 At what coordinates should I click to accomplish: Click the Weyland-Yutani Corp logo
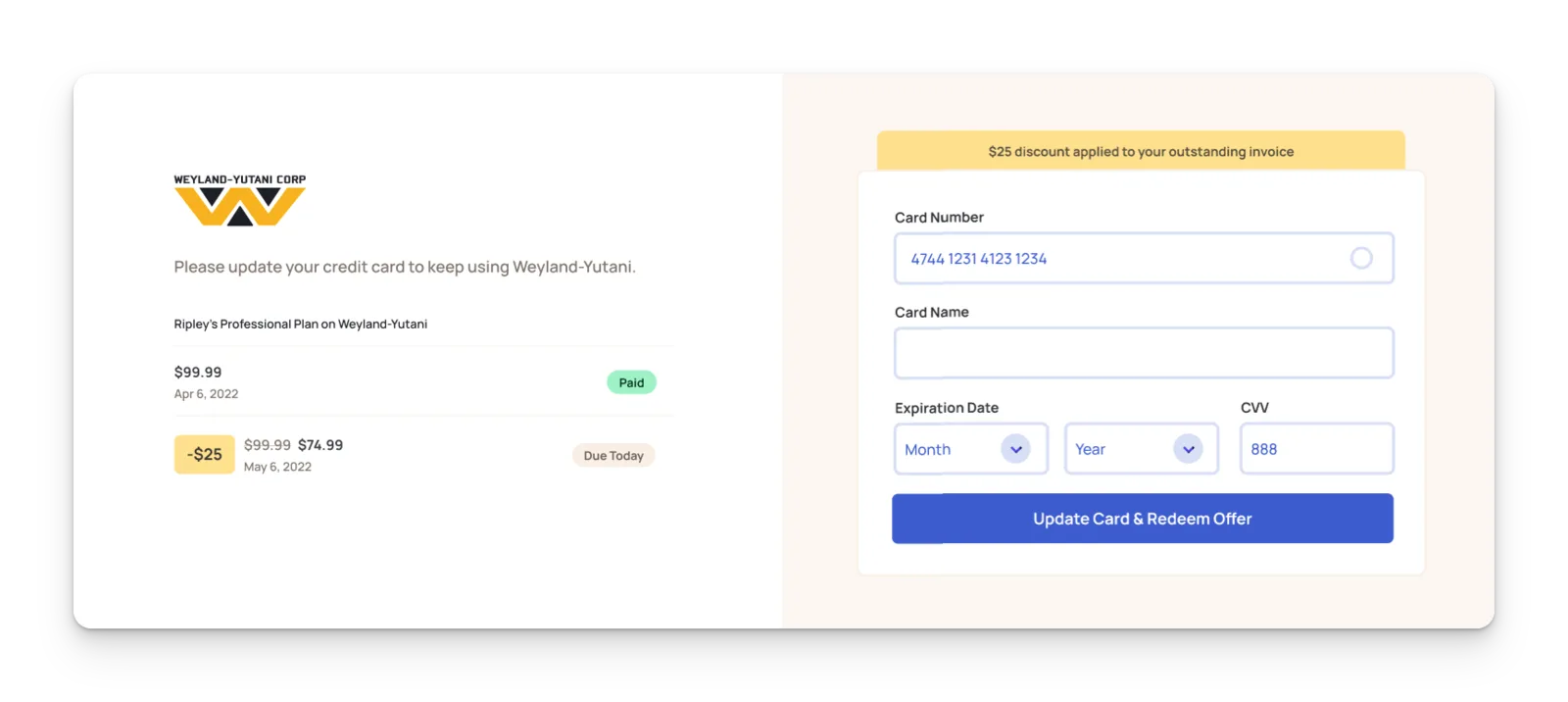click(240, 200)
